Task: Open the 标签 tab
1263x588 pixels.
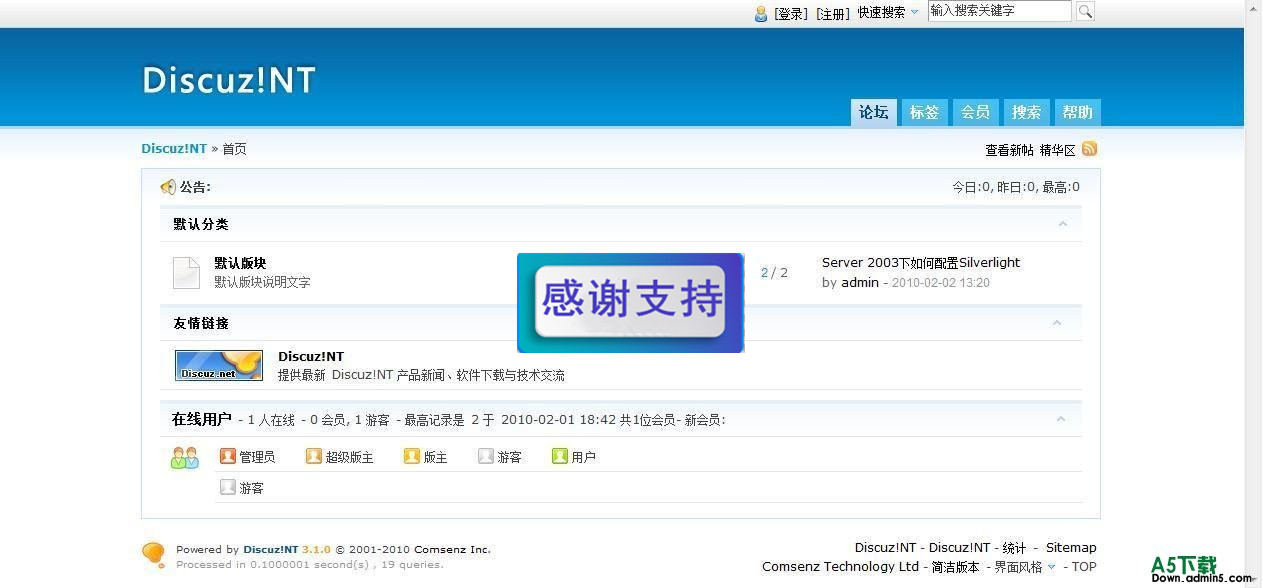Action: 924,113
